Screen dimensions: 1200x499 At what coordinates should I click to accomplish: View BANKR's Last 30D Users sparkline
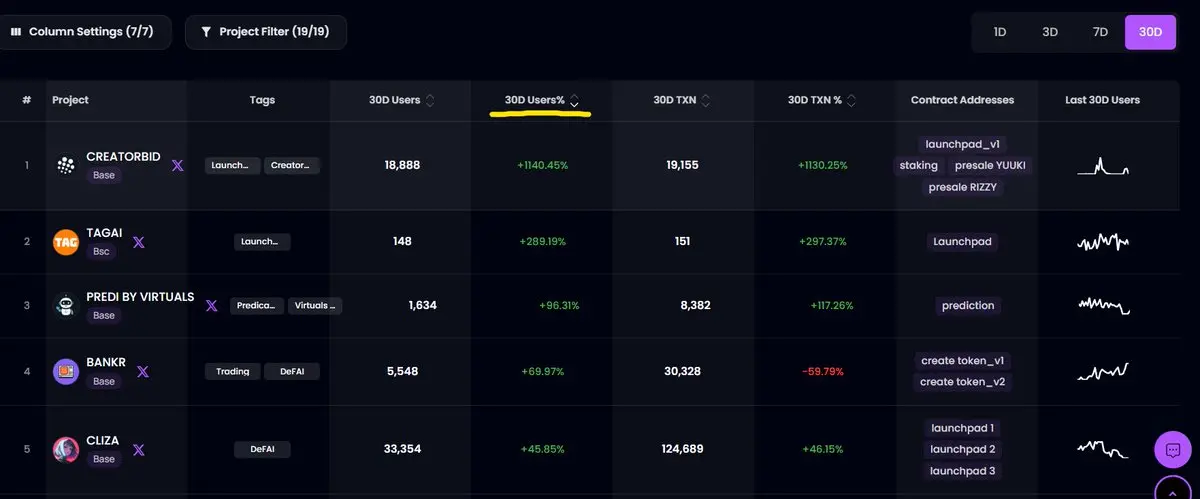pyautogui.click(x=1103, y=372)
